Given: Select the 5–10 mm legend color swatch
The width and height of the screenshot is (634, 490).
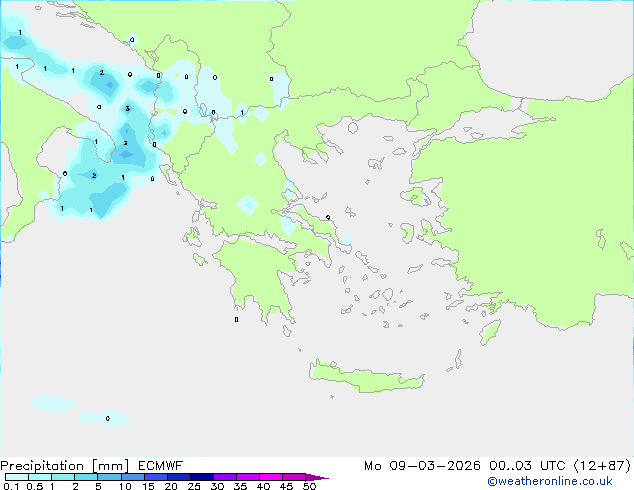Looking at the screenshot, I should pyautogui.click(x=109, y=477).
